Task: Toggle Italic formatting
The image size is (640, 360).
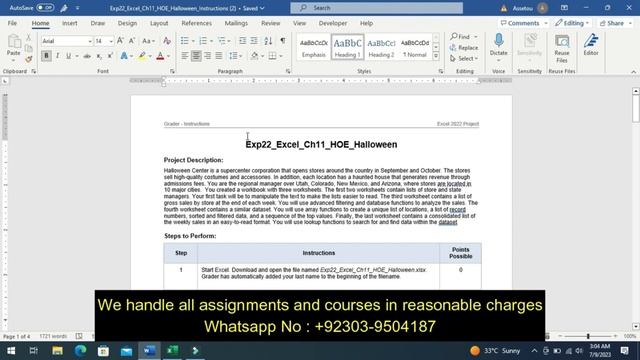Action: (x=58, y=56)
